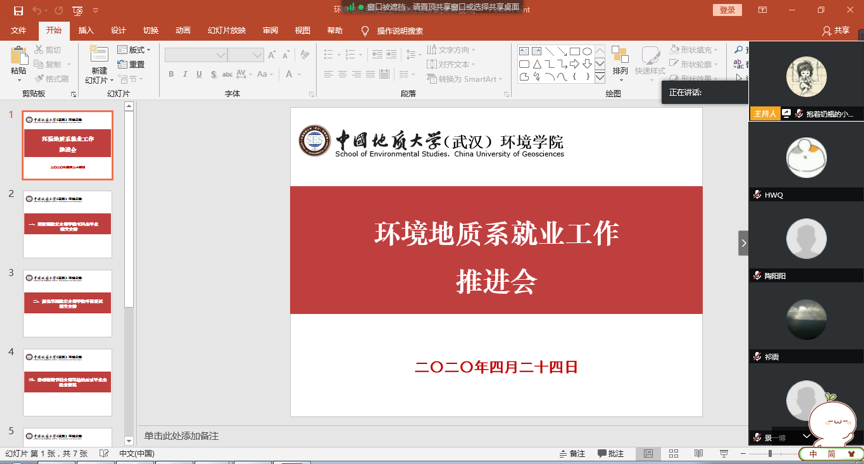Viewport: 864px width, 464px height.
Task: Toggle italic text formatting
Action: click(x=185, y=74)
